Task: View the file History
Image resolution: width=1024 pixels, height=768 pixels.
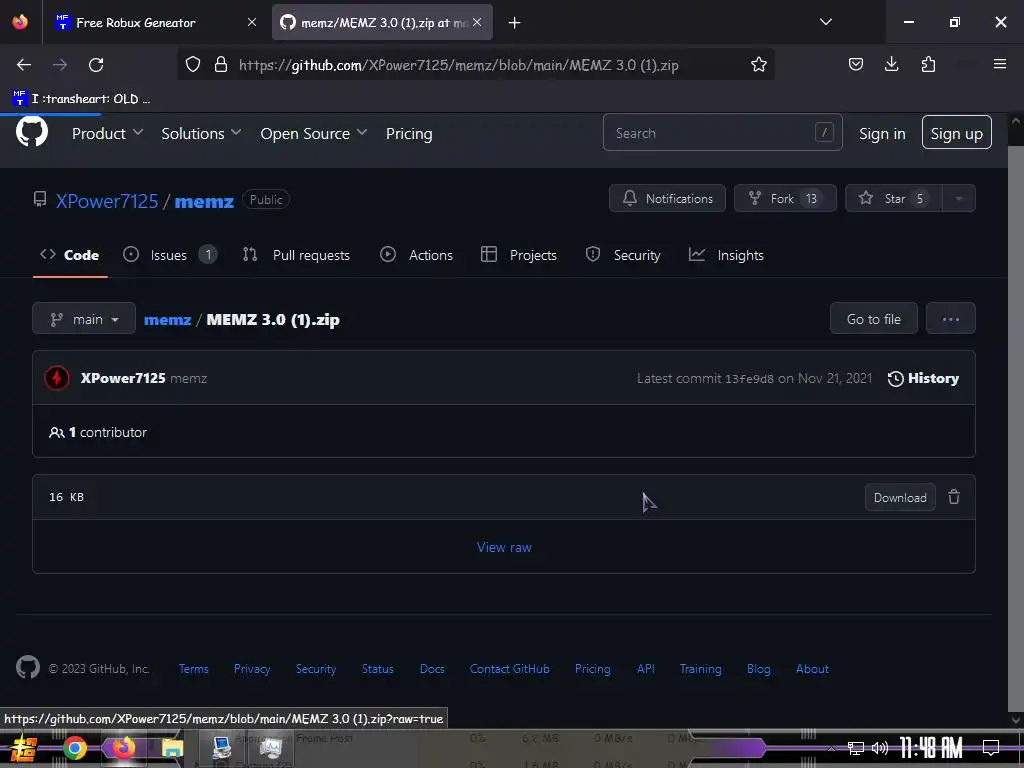Action: click(923, 378)
